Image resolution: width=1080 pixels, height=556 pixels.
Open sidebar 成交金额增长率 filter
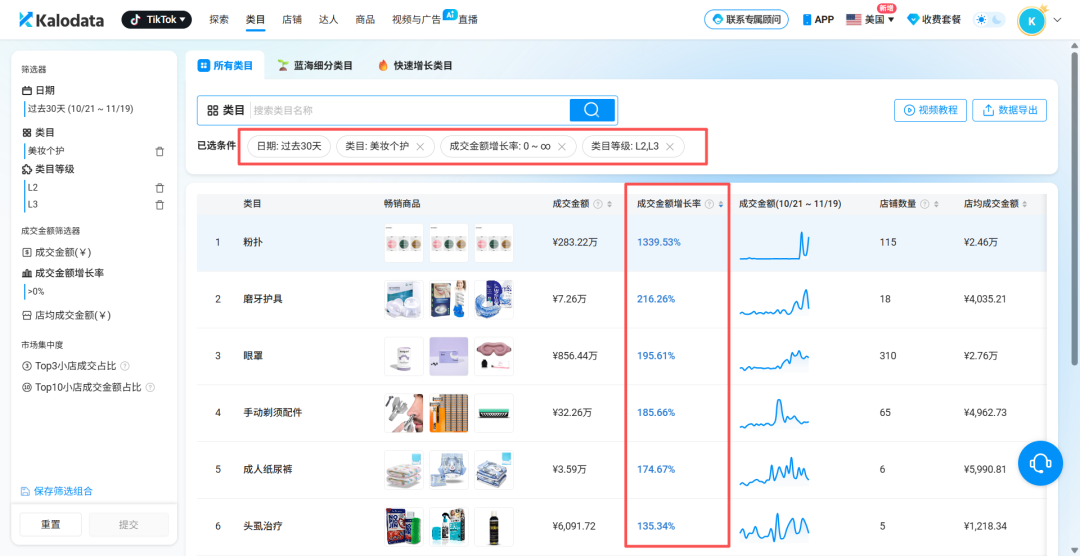(x=63, y=273)
